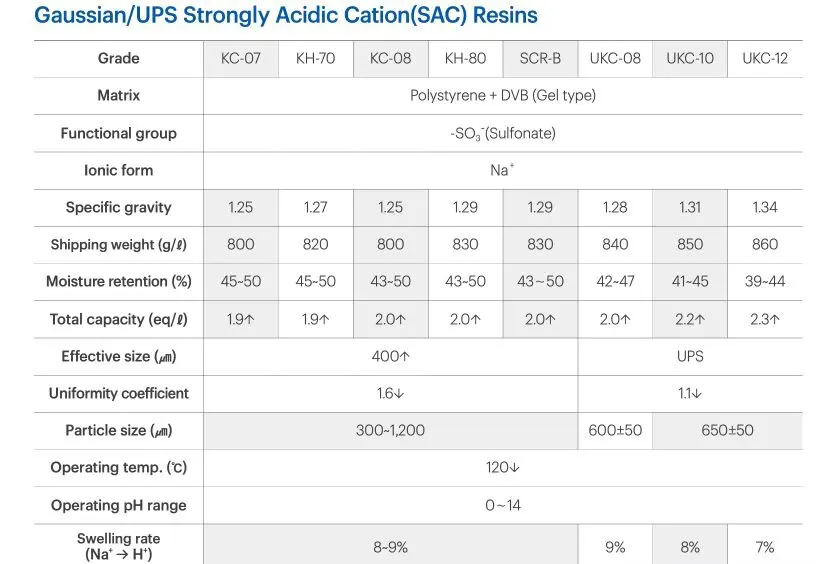
Task: Click the 600±50 particle size cell
Action: tap(615, 431)
